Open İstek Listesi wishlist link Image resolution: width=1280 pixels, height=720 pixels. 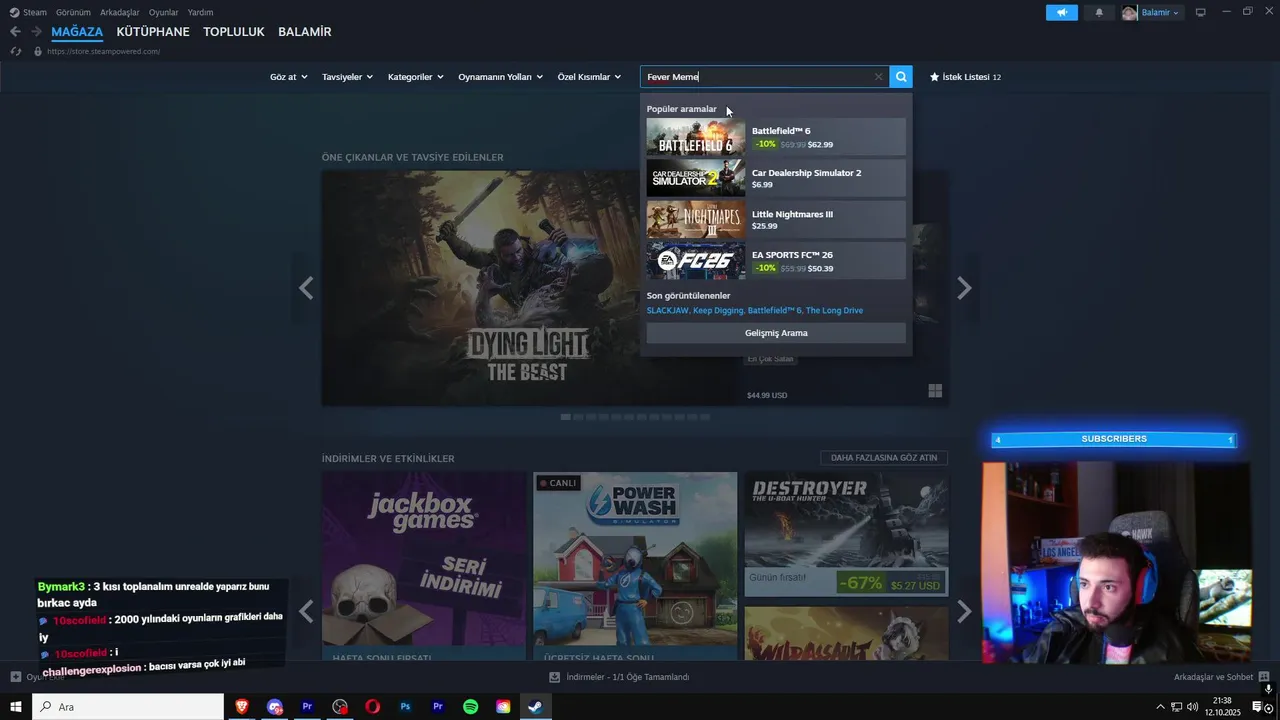(x=966, y=77)
